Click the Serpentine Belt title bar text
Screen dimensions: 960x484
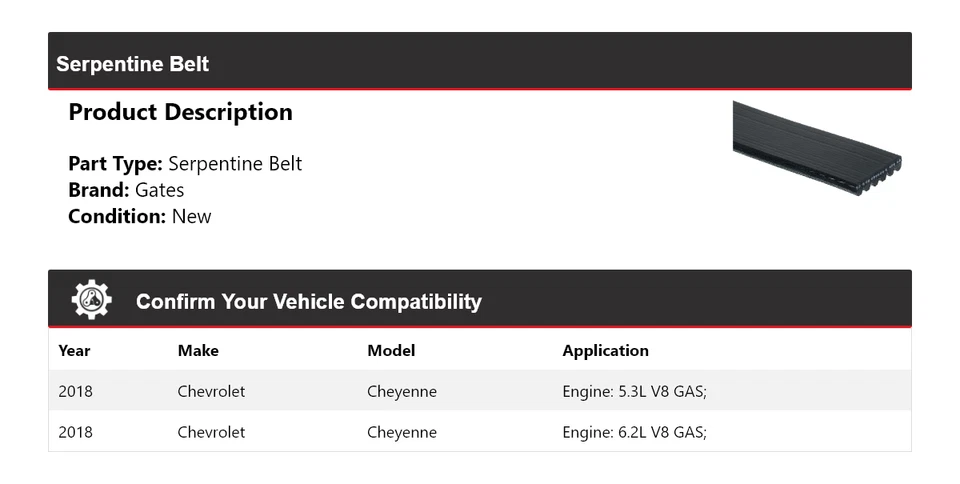coord(133,64)
